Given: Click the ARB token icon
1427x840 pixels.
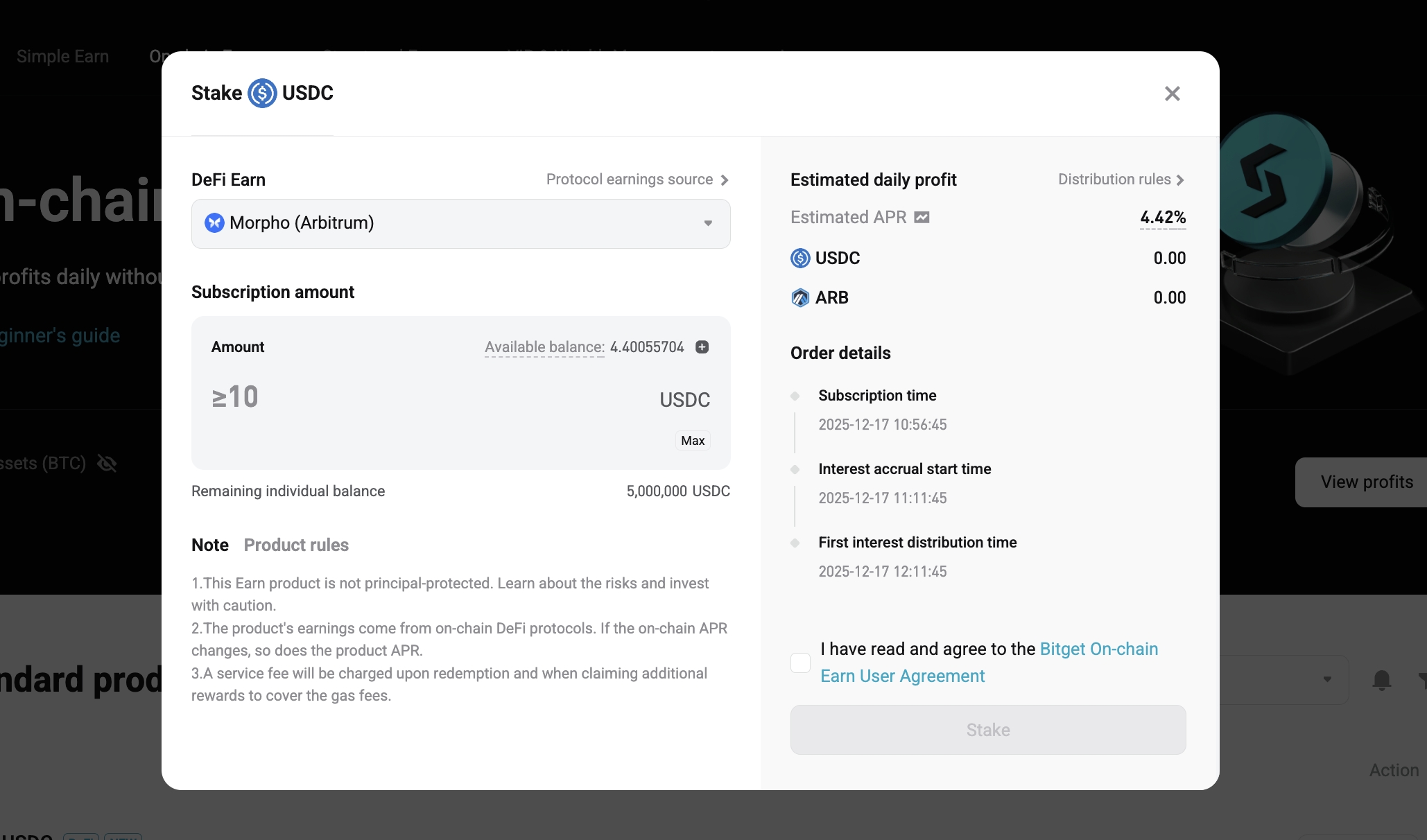Looking at the screenshot, I should pyautogui.click(x=800, y=298).
